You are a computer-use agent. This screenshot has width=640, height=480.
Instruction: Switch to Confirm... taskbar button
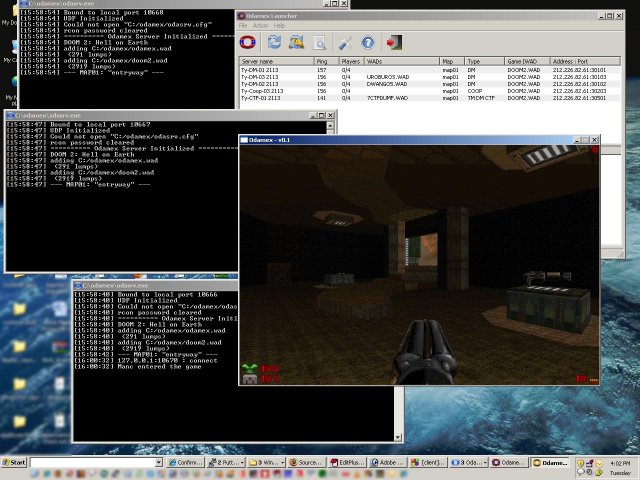point(185,462)
